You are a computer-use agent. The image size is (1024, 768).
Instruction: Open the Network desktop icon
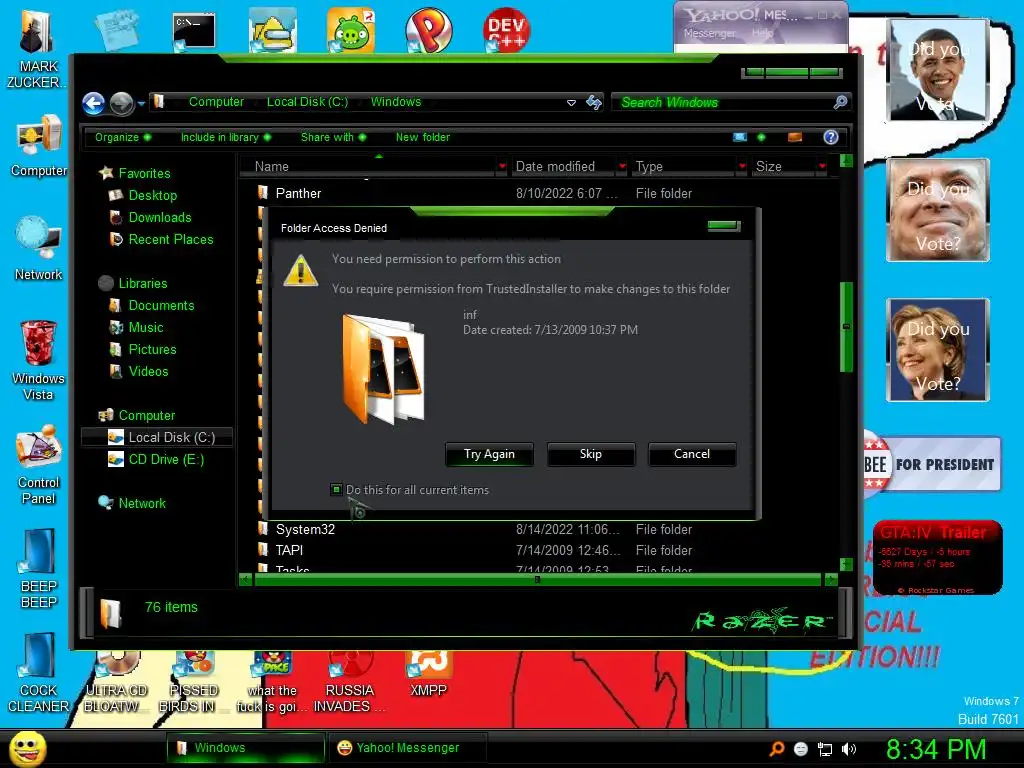click(x=39, y=249)
